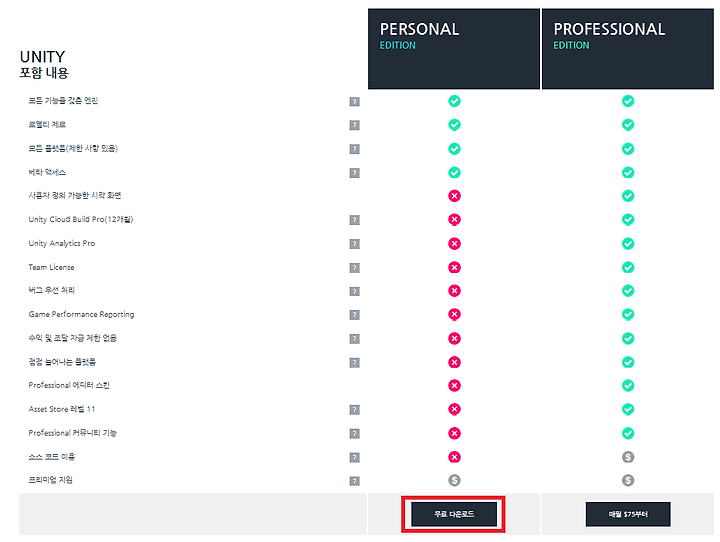Click the Professional 커뮤니티 기능 text

point(73,433)
